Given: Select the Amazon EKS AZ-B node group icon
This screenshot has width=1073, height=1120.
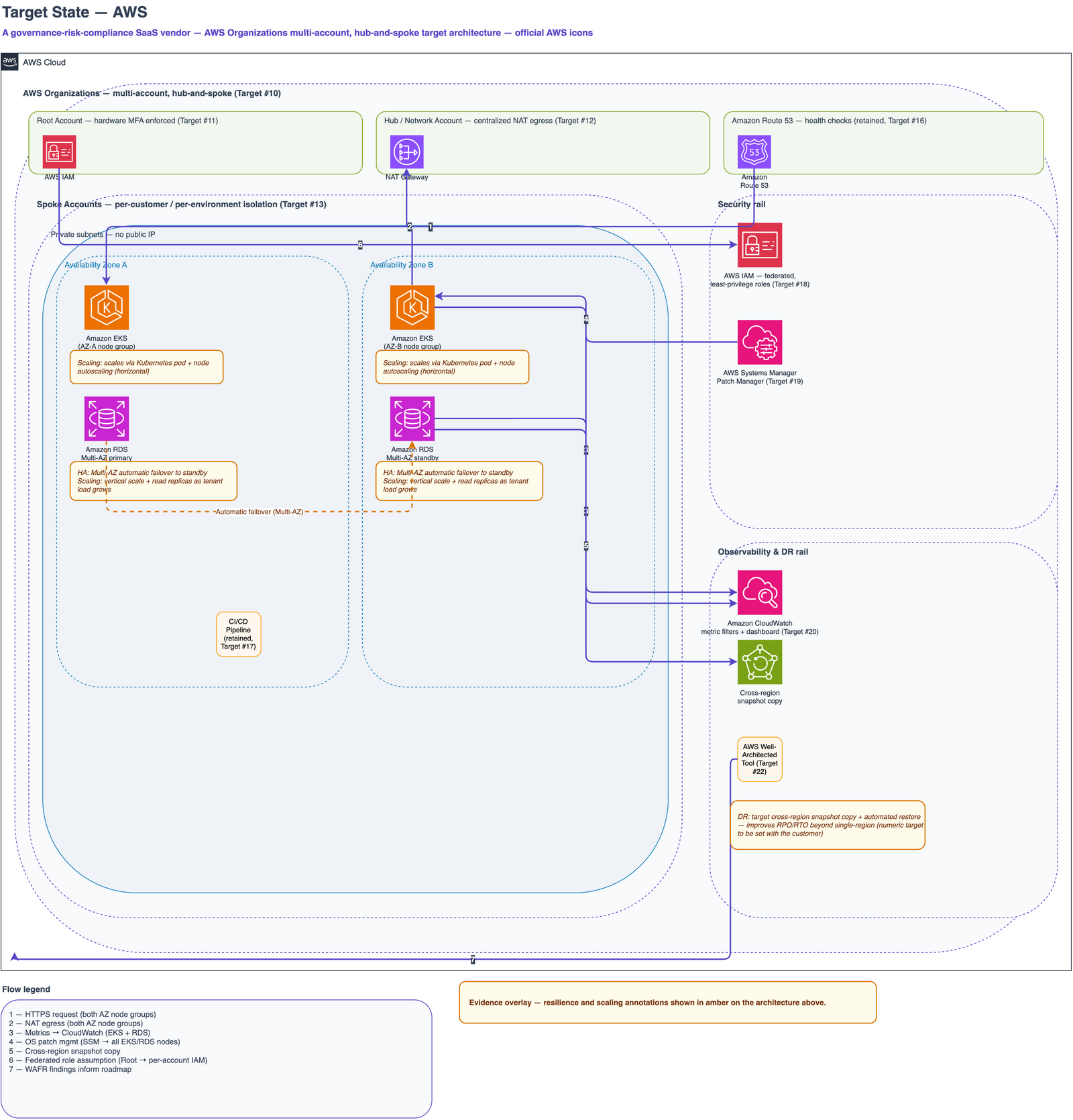Looking at the screenshot, I should (412, 308).
